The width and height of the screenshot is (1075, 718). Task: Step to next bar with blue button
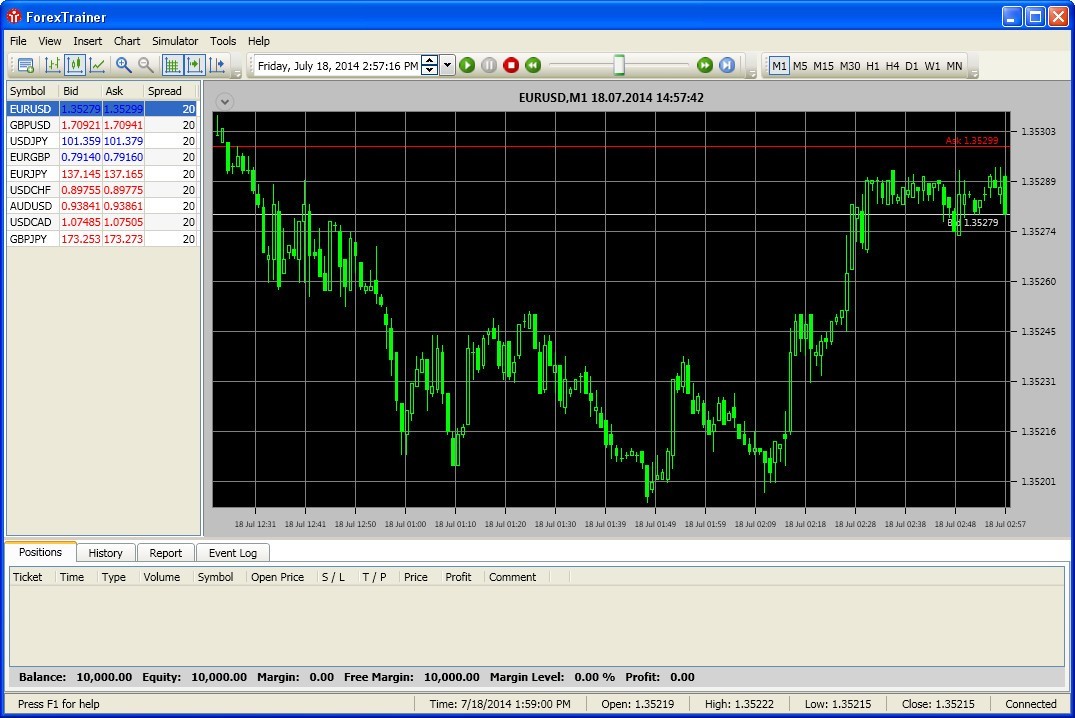[727, 66]
